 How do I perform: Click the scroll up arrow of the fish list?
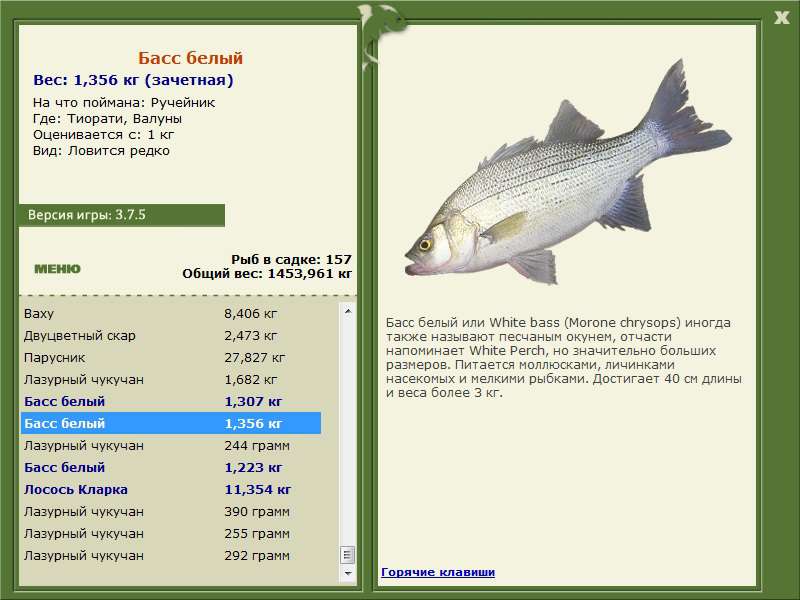(348, 311)
